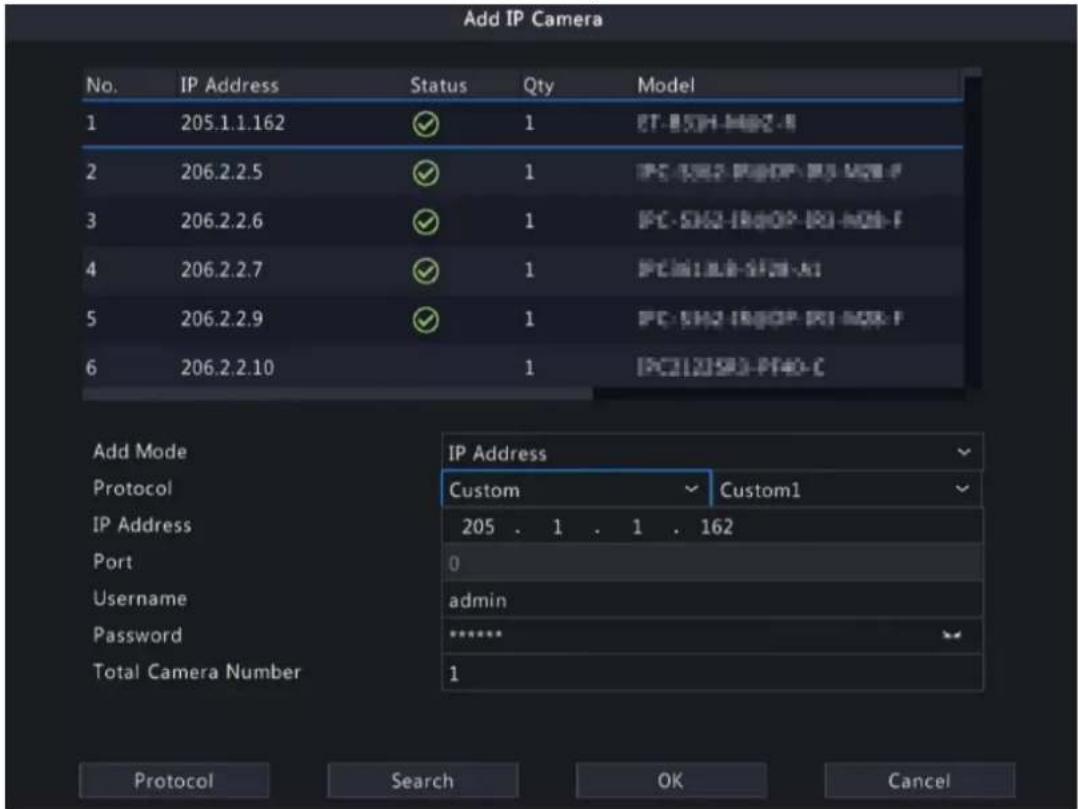Click the Search button
Viewport: 1078px width, 809px height.
tap(422, 781)
